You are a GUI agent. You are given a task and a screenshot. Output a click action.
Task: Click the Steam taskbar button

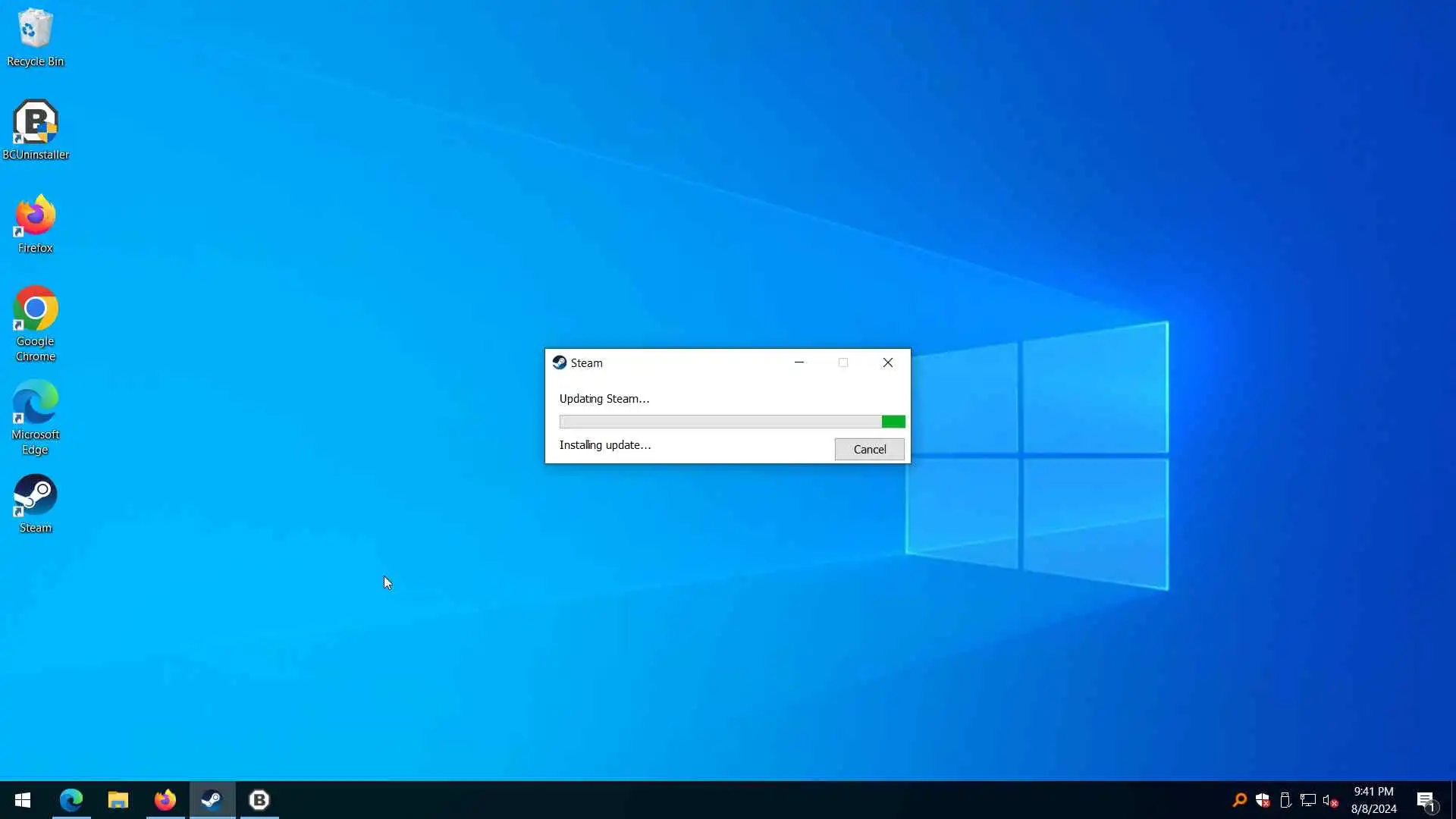click(x=212, y=800)
